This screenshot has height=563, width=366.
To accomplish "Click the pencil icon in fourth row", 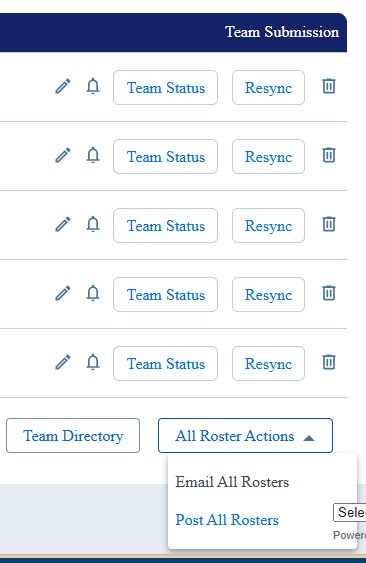I will [63, 293].
